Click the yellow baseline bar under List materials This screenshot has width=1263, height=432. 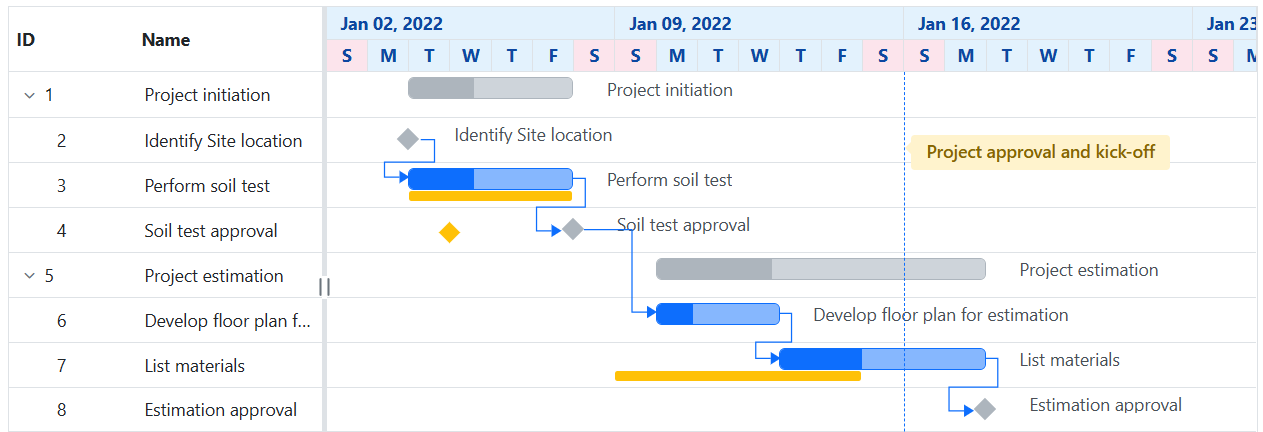(738, 376)
